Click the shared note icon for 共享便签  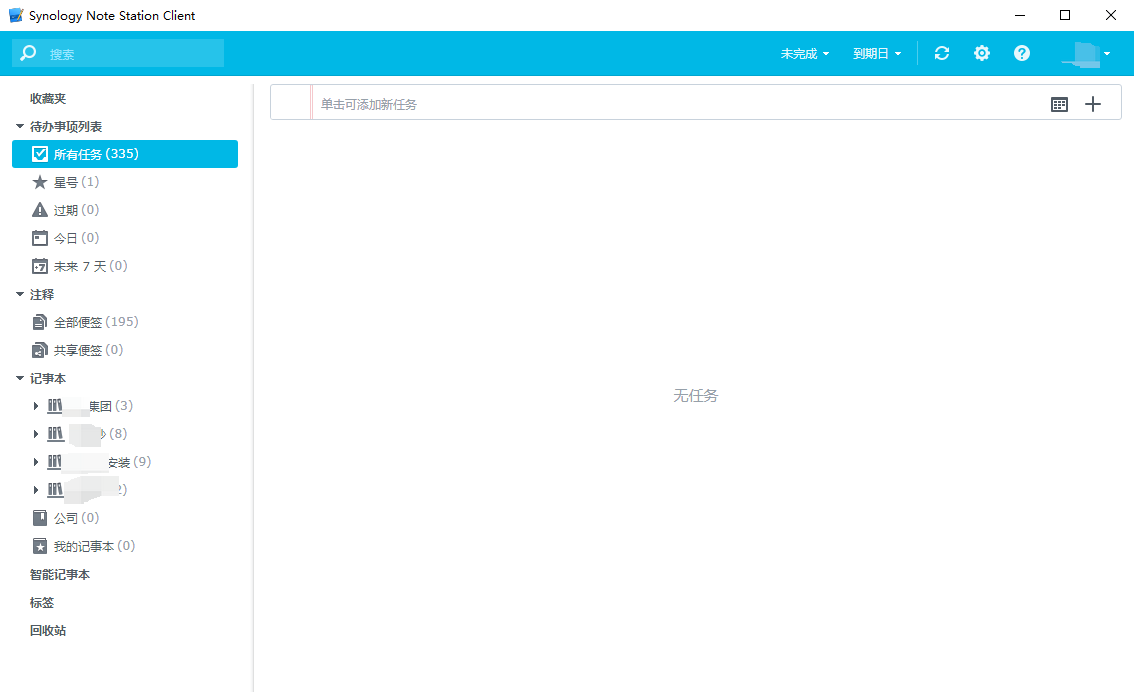tap(40, 350)
